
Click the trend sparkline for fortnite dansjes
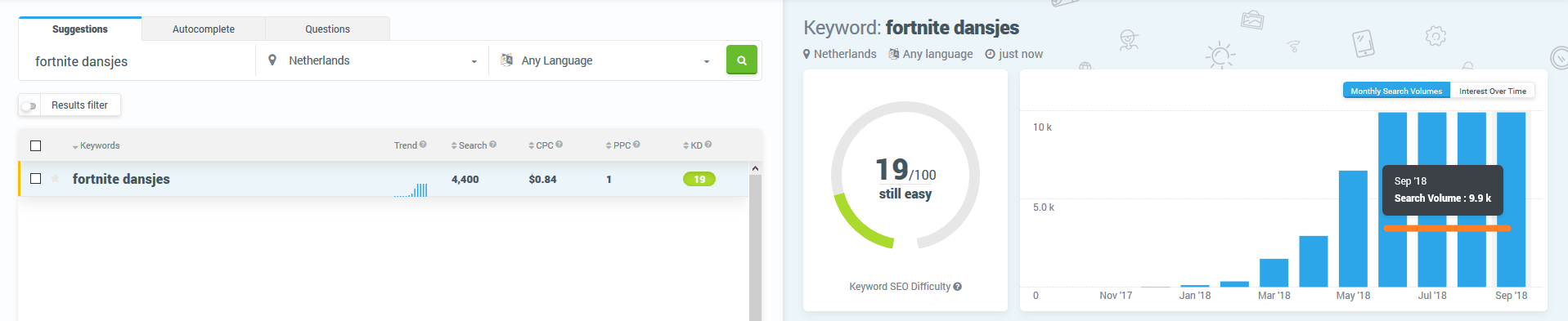[x=411, y=189]
